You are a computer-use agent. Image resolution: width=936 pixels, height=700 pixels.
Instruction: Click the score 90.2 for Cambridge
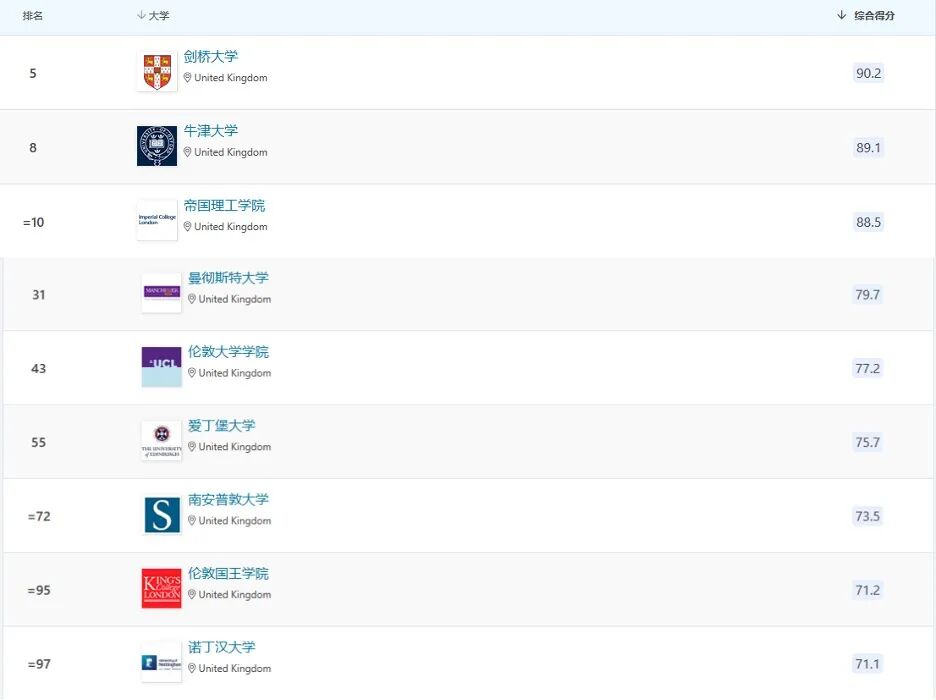[867, 72]
